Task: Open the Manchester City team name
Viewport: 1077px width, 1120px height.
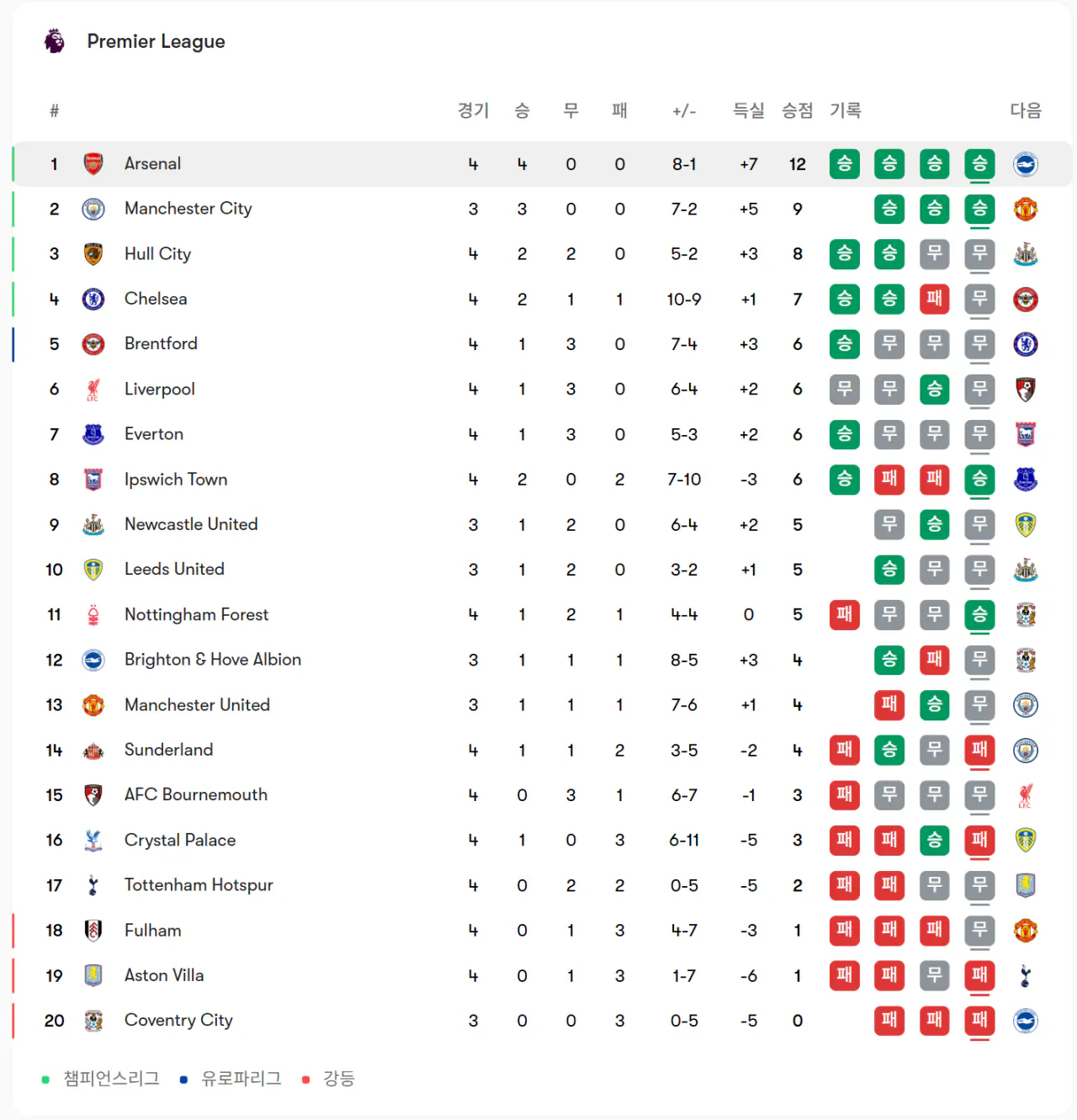Action: tap(188, 209)
